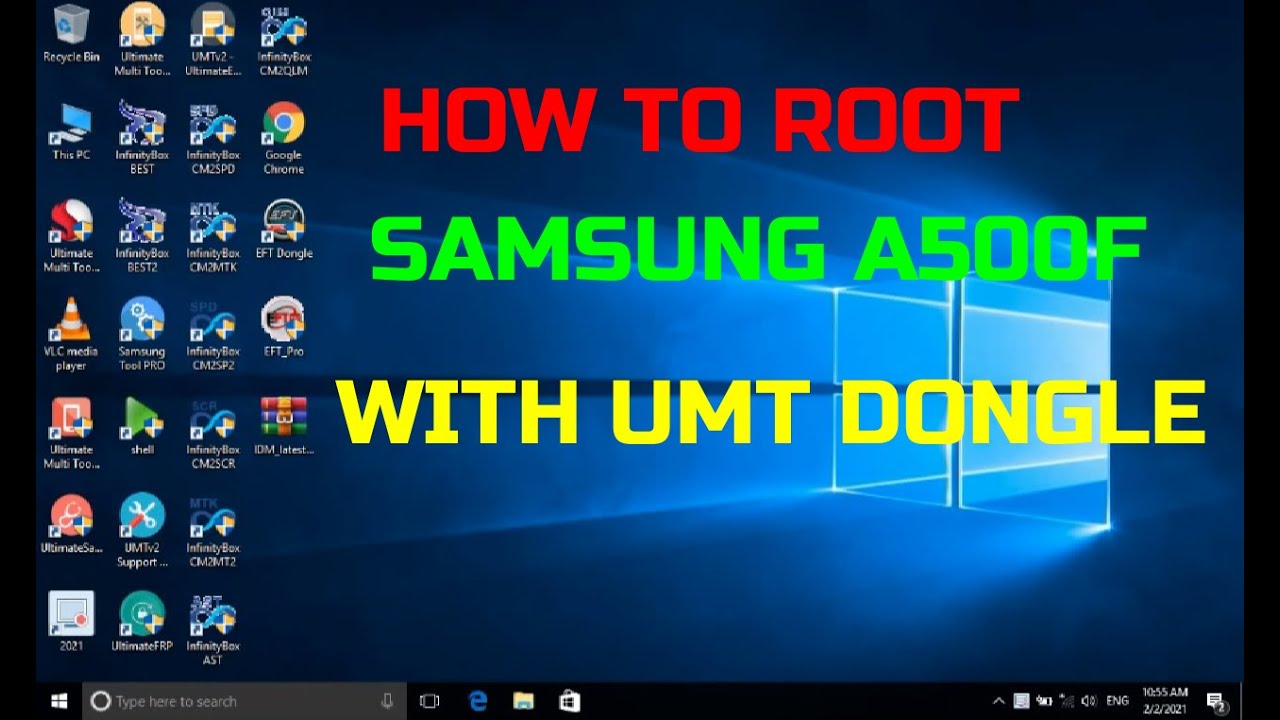Open Task View on the taskbar
1280x720 pixels.
430,701
